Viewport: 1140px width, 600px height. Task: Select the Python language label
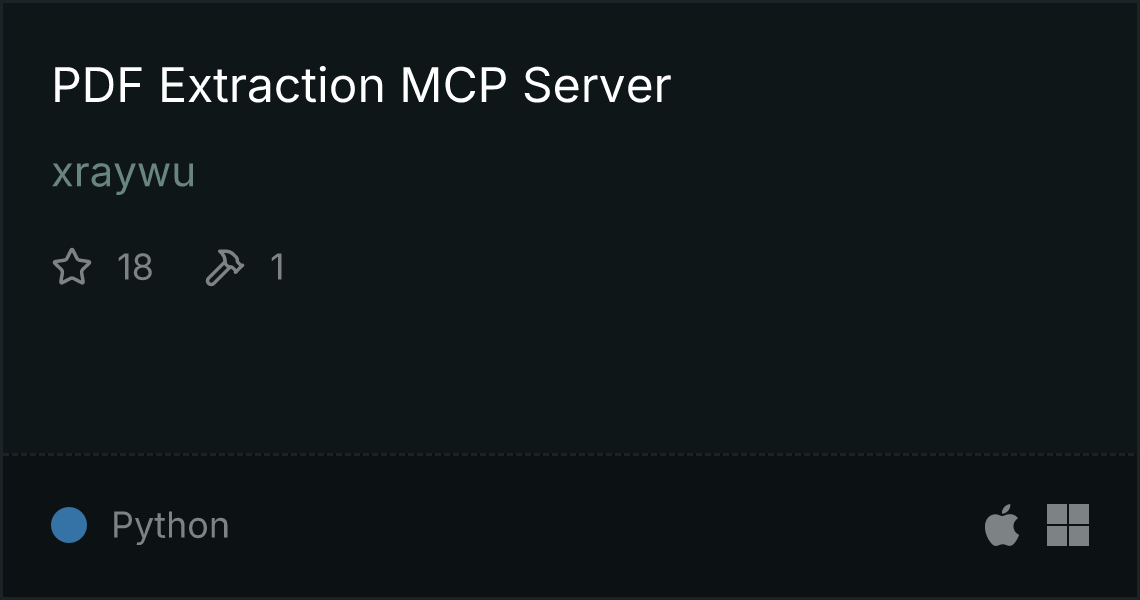click(x=170, y=525)
